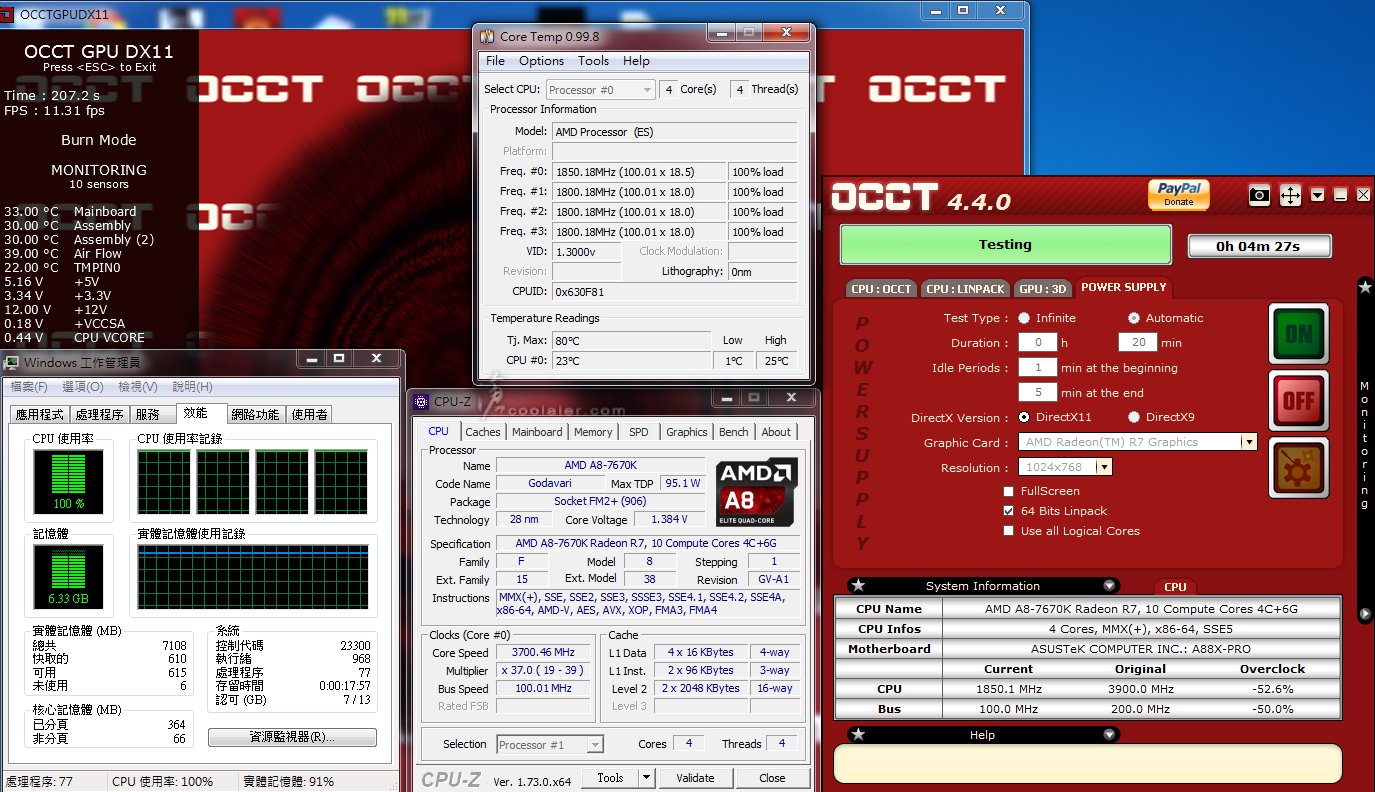Click the Core Temp title bar icon
This screenshot has height=792, width=1375.
click(x=487, y=36)
